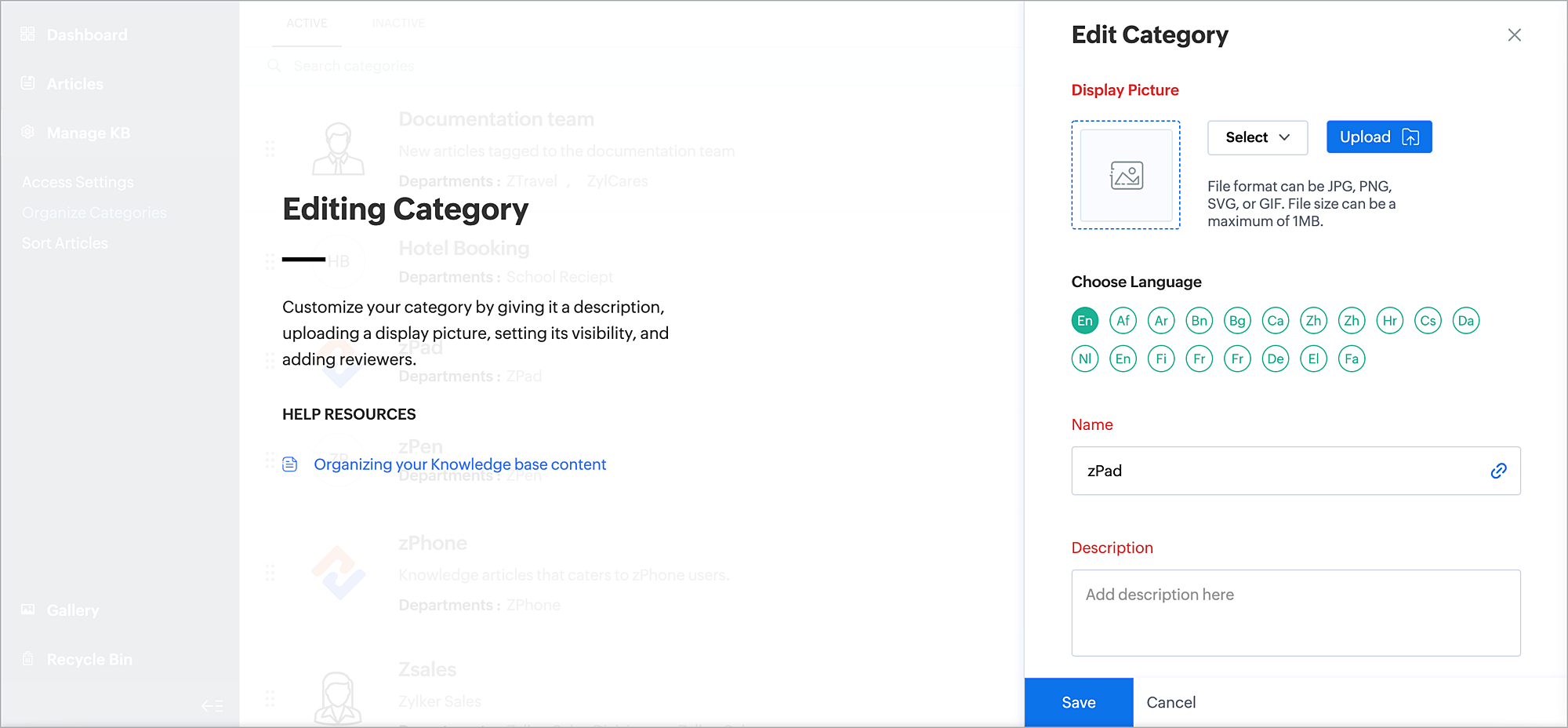Click the Dashboard grid icon
The image size is (1568, 728).
[x=27, y=34]
